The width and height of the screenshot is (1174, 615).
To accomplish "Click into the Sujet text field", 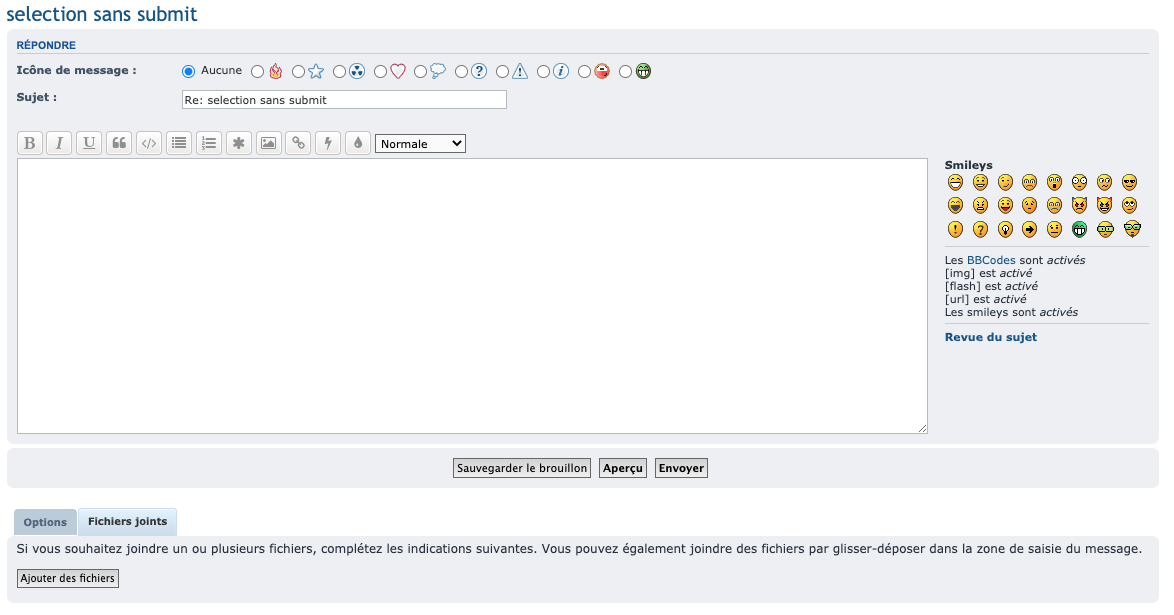I will click(x=344, y=100).
